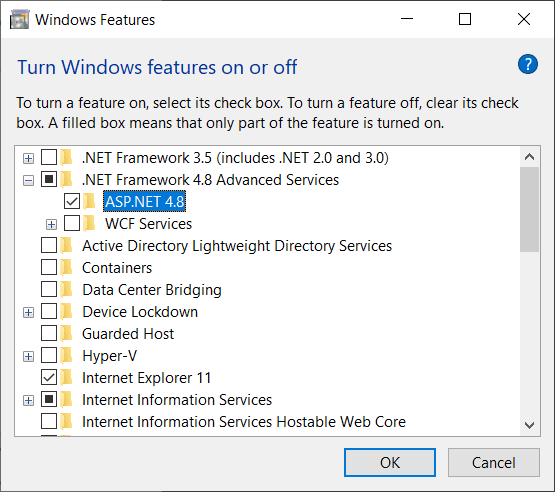Expand the .NET Framework 3.5 node

click(28, 158)
